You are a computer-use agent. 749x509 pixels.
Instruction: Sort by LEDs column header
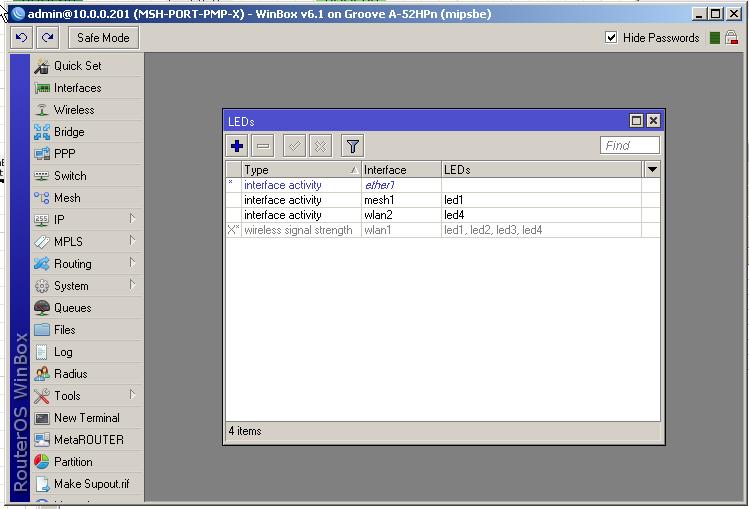pyautogui.click(x=542, y=170)
